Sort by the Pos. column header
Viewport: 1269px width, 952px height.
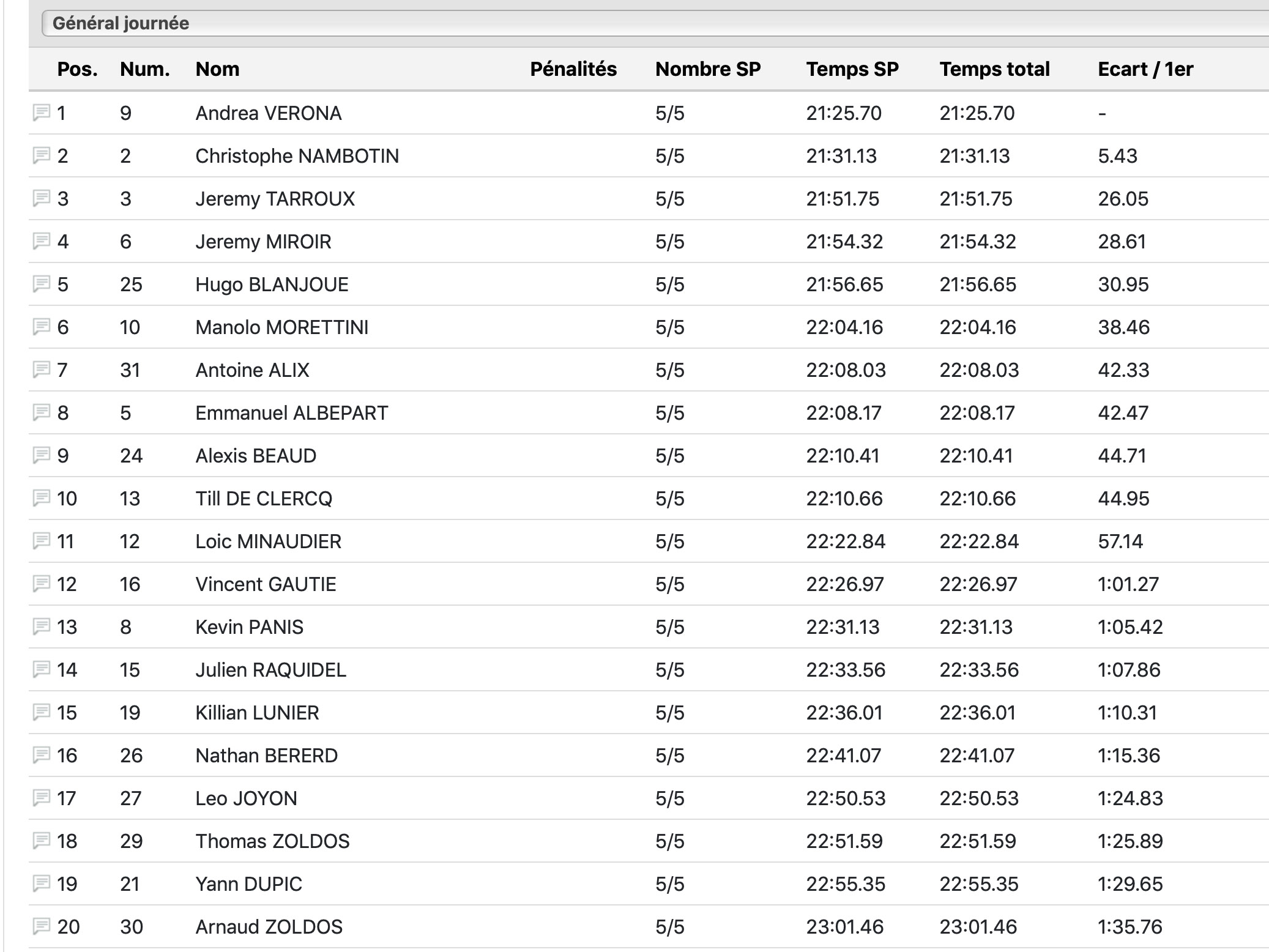click(77, 69)
